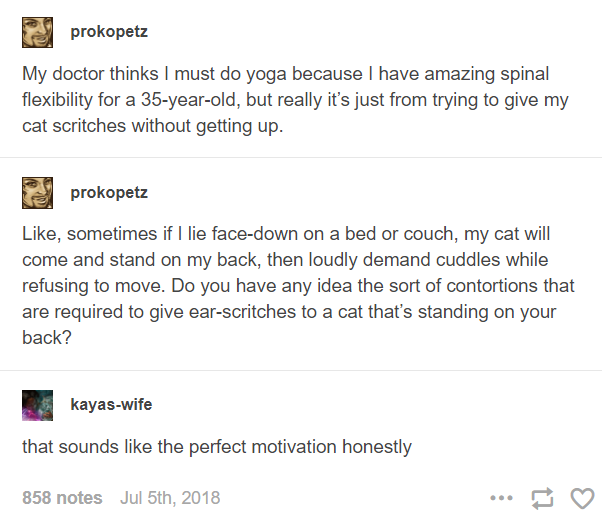The height and width of the screenshot is (518, 602).
Task: Open the prokopetz username on first post
Action: 109,32
